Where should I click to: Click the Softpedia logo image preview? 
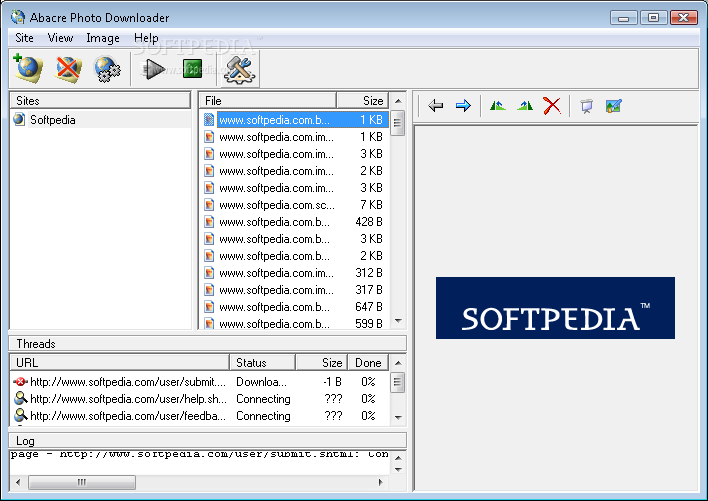point(555,308)
